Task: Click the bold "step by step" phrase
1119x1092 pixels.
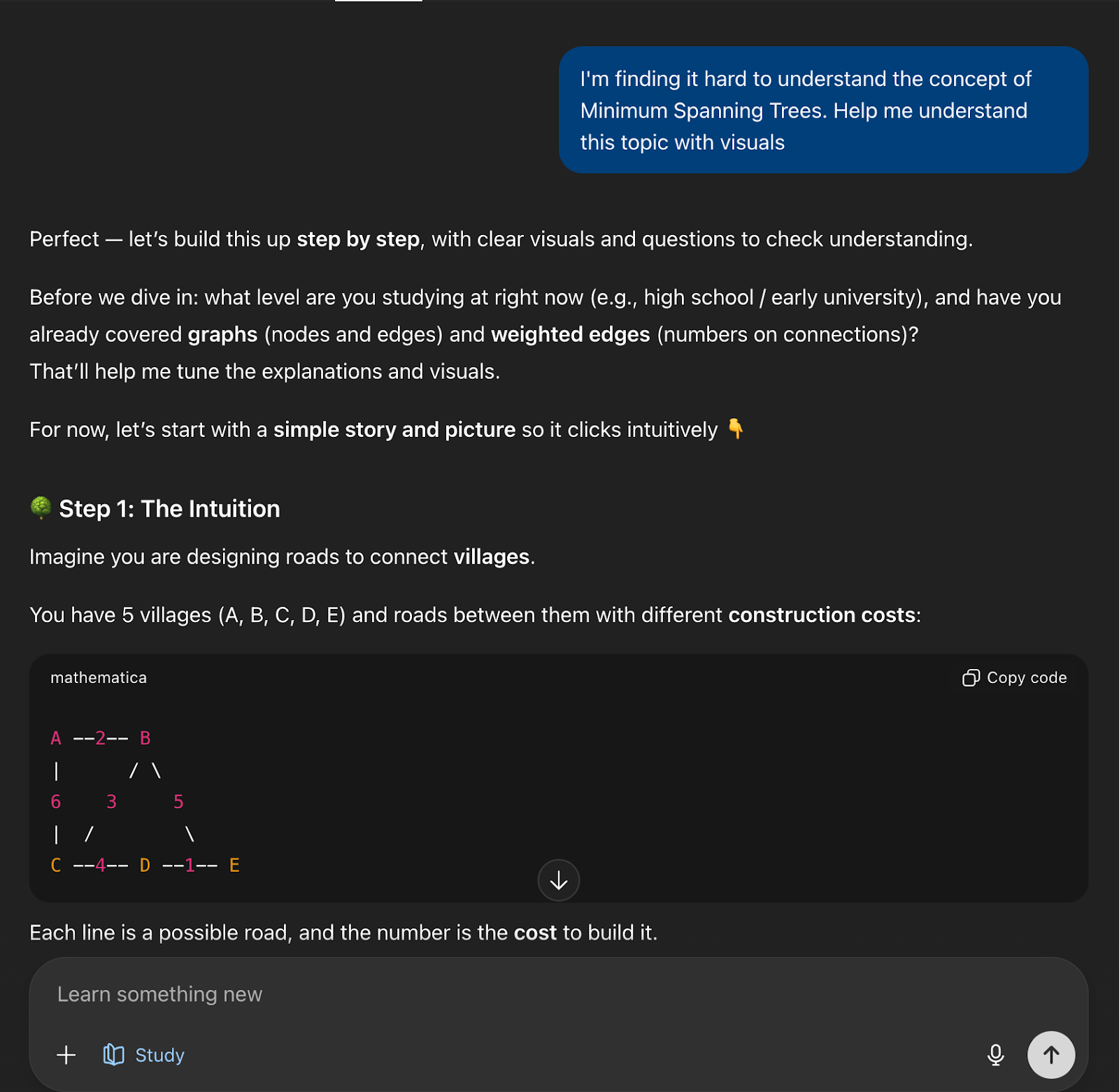Action: pyautogui.click(x=358, y=239)
